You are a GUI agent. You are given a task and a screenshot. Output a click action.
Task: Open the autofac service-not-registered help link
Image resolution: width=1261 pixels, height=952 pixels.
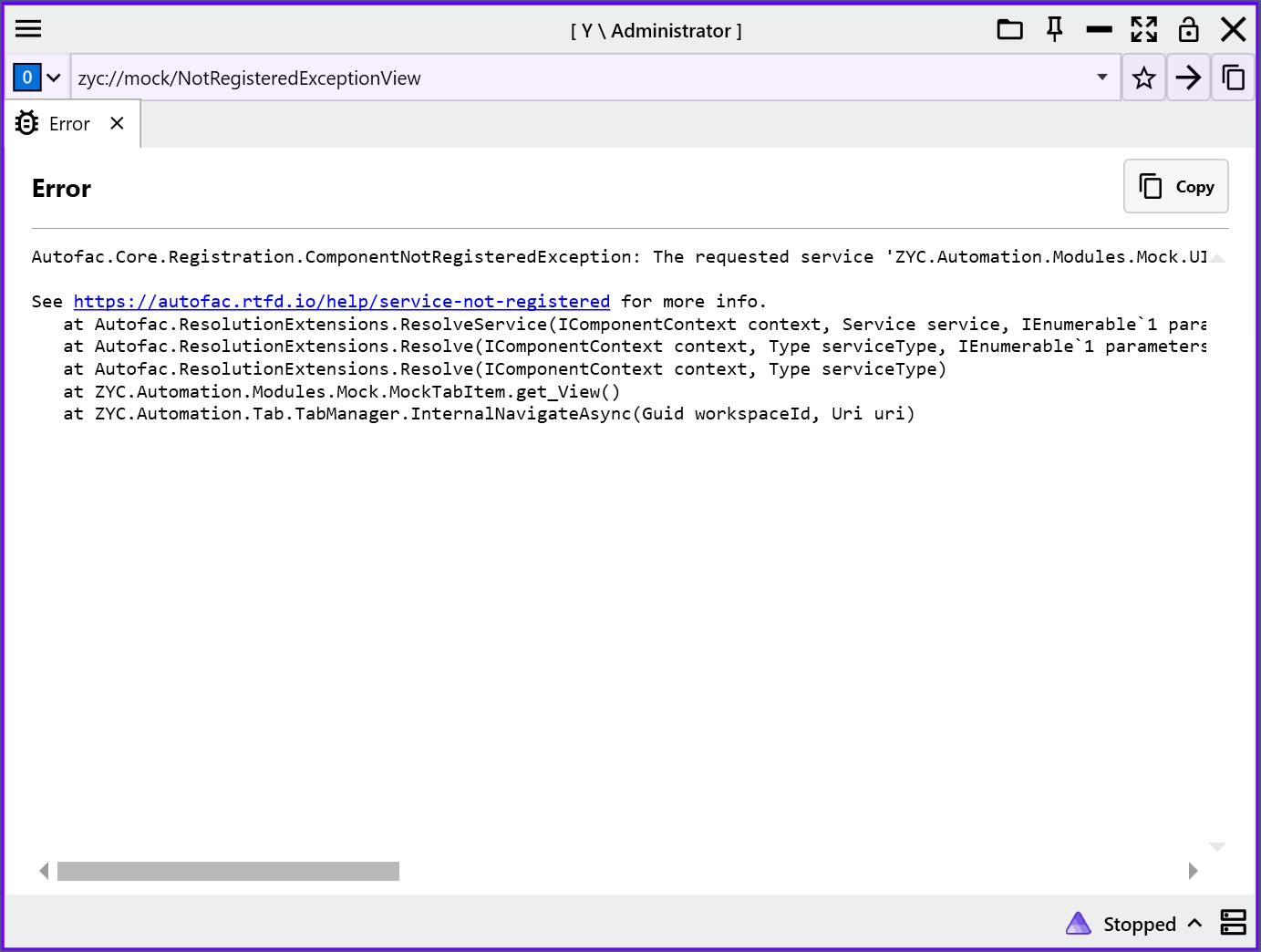pos(342,302)
